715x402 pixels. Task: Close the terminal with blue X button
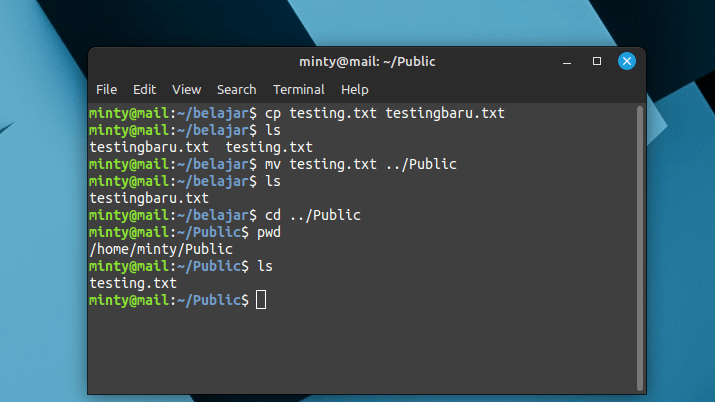pyautogui.click(x=627, y=61)
